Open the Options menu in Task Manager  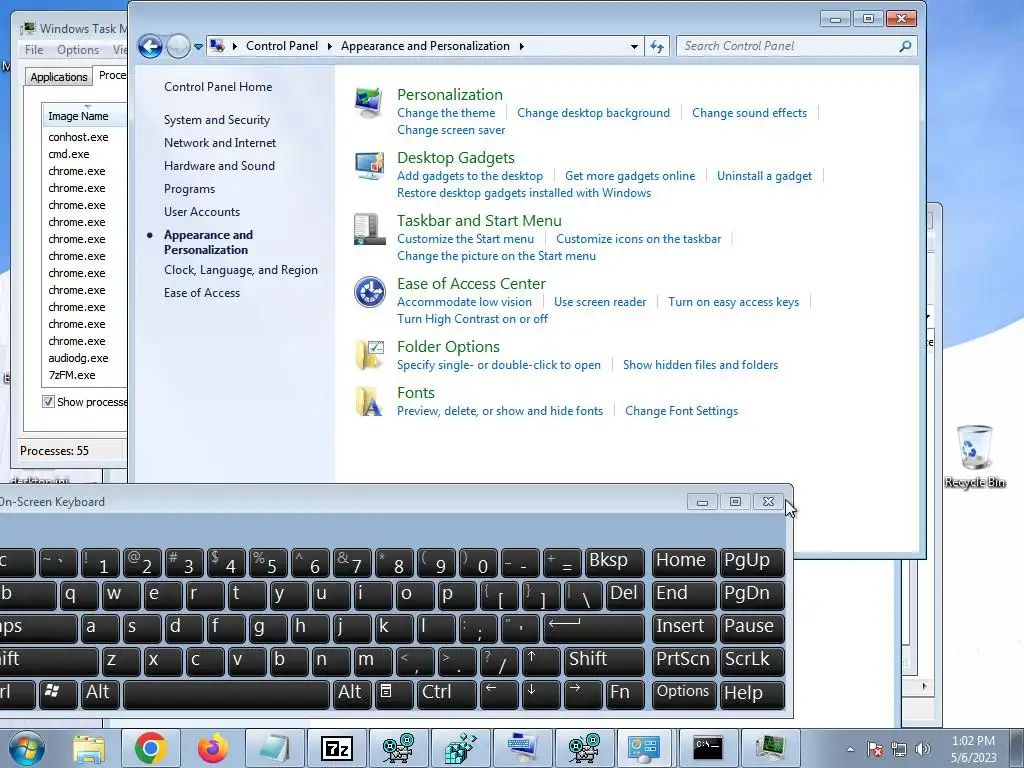[78, 50]
